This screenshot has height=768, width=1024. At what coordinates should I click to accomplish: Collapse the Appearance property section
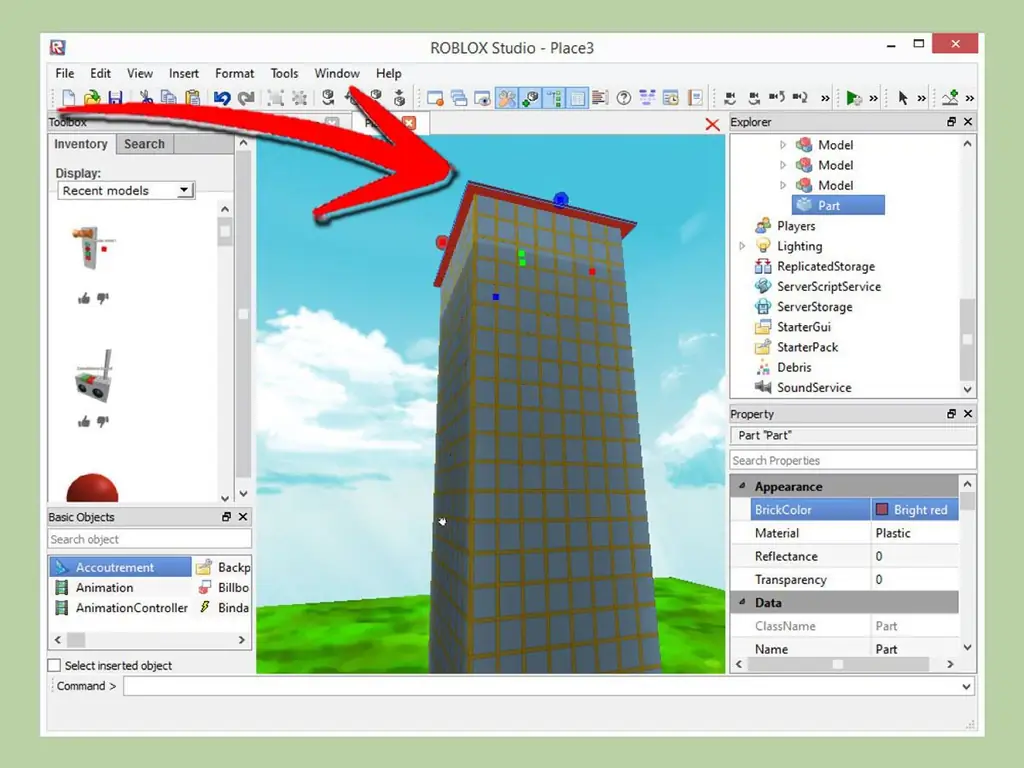pos(743,486)
